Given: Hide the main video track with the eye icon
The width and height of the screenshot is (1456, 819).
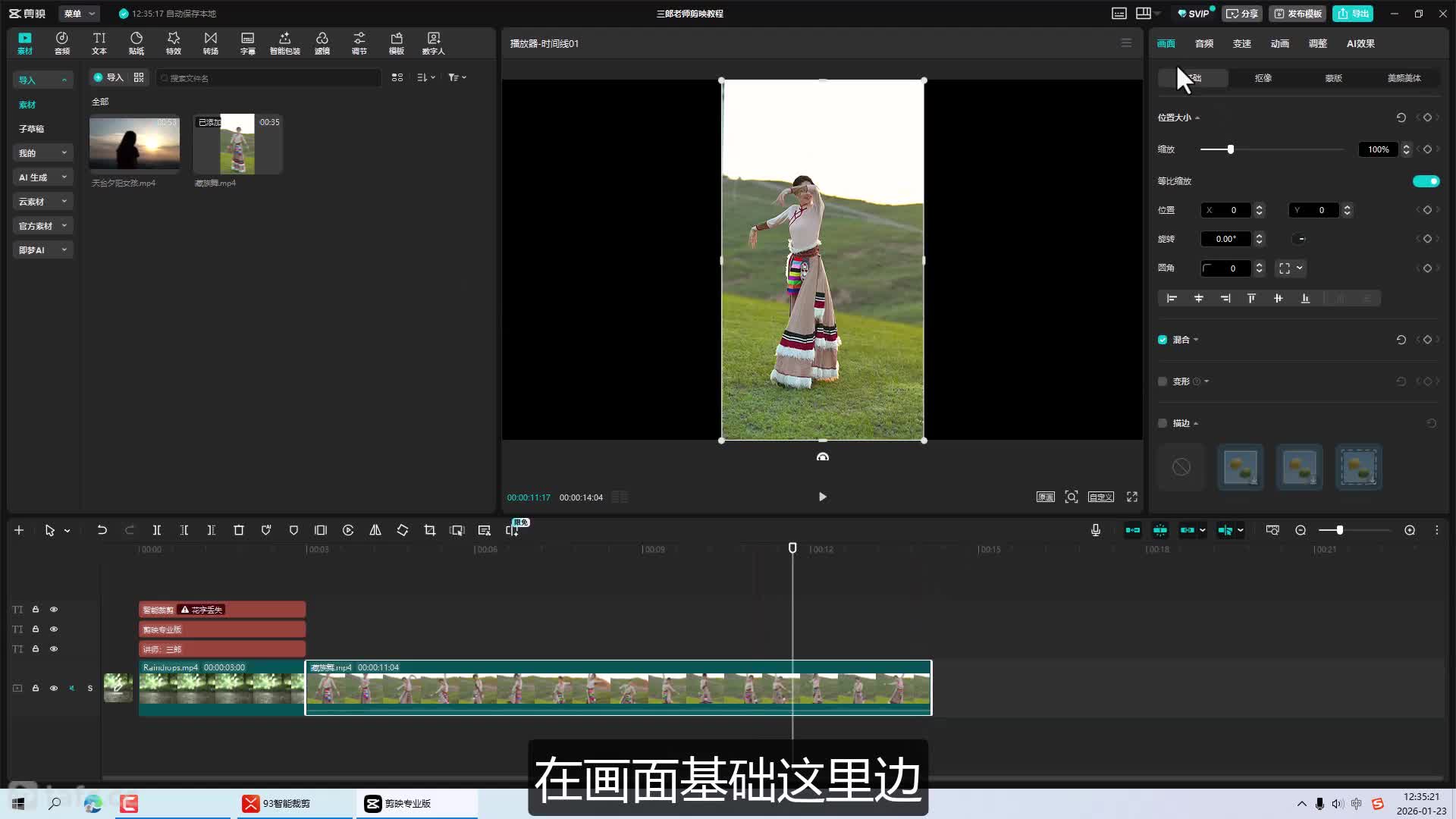Looking at the screenshot, I should (x=54, y=688).
